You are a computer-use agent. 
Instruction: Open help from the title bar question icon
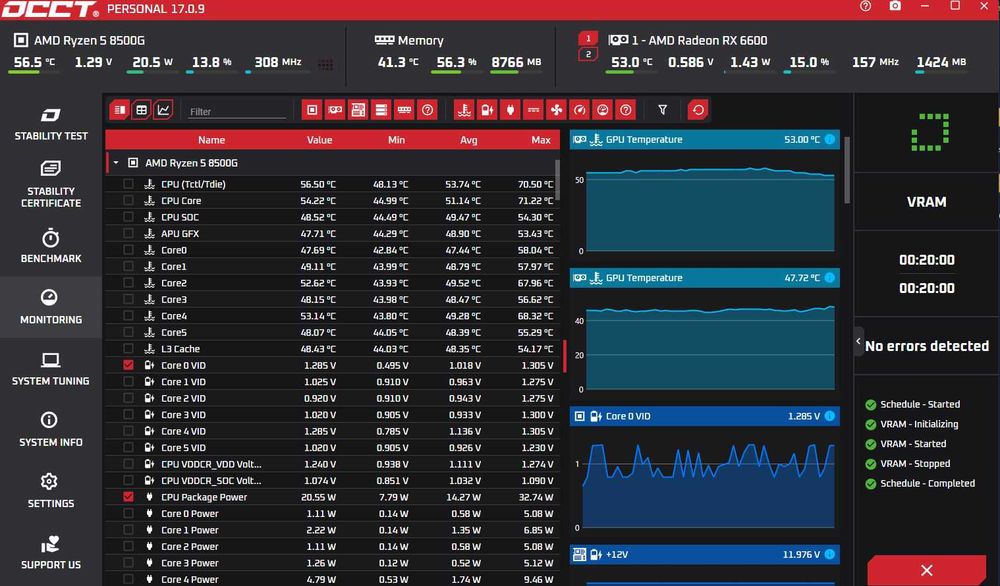point(865,6)
